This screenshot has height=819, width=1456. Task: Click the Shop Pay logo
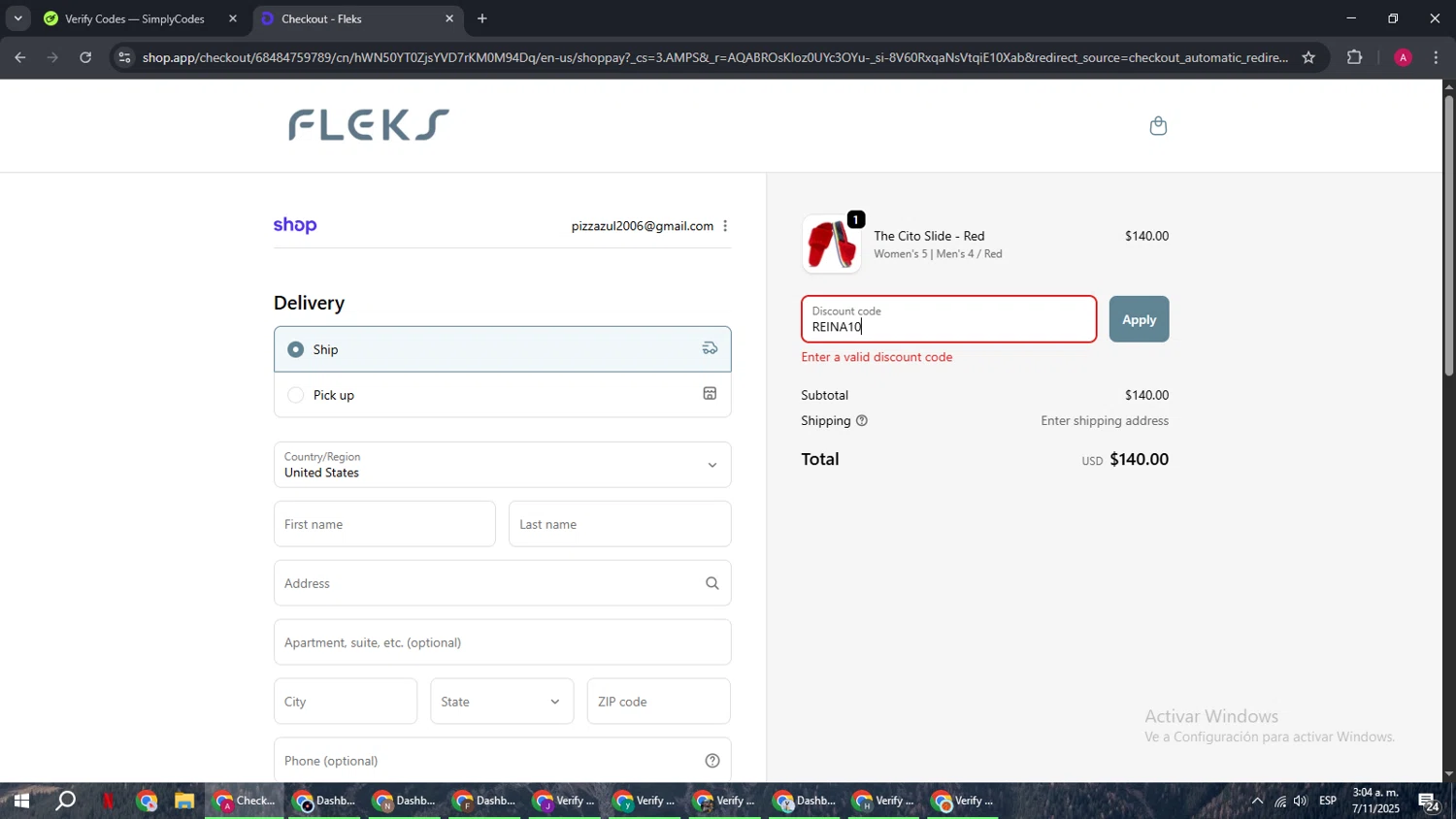pos(295,225)
